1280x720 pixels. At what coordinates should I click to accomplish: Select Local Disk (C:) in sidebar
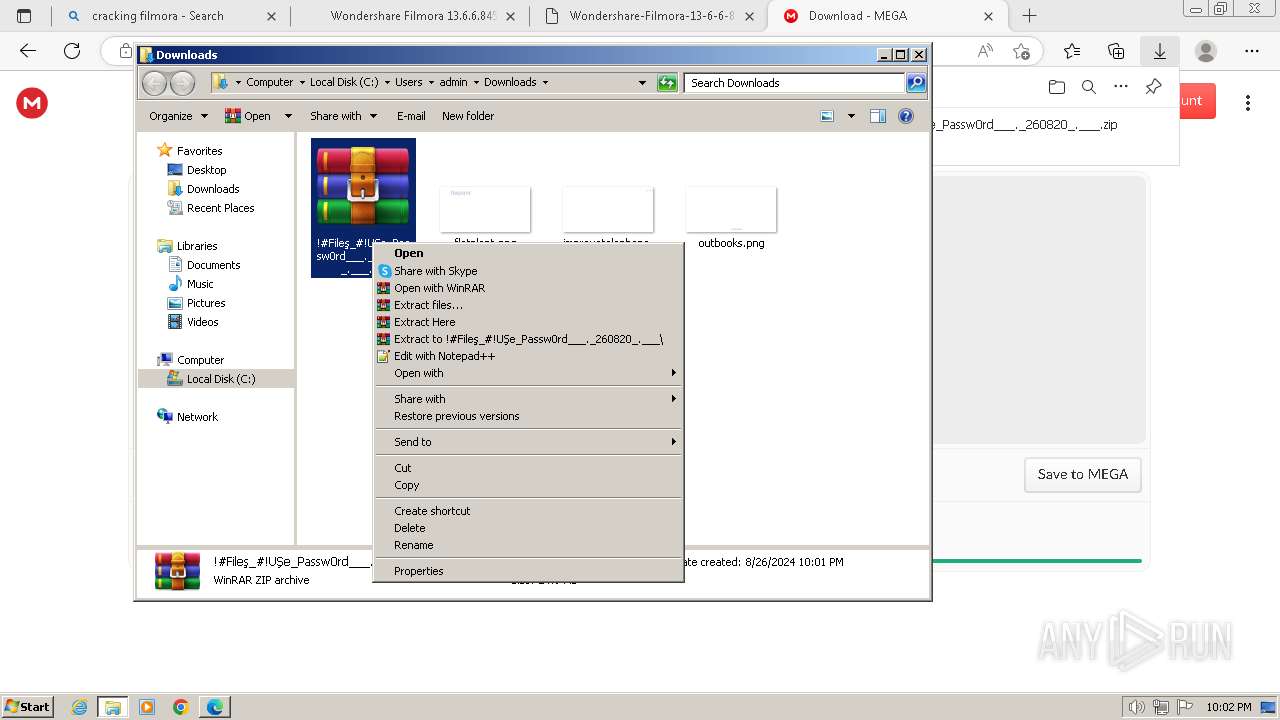[220, 379]
